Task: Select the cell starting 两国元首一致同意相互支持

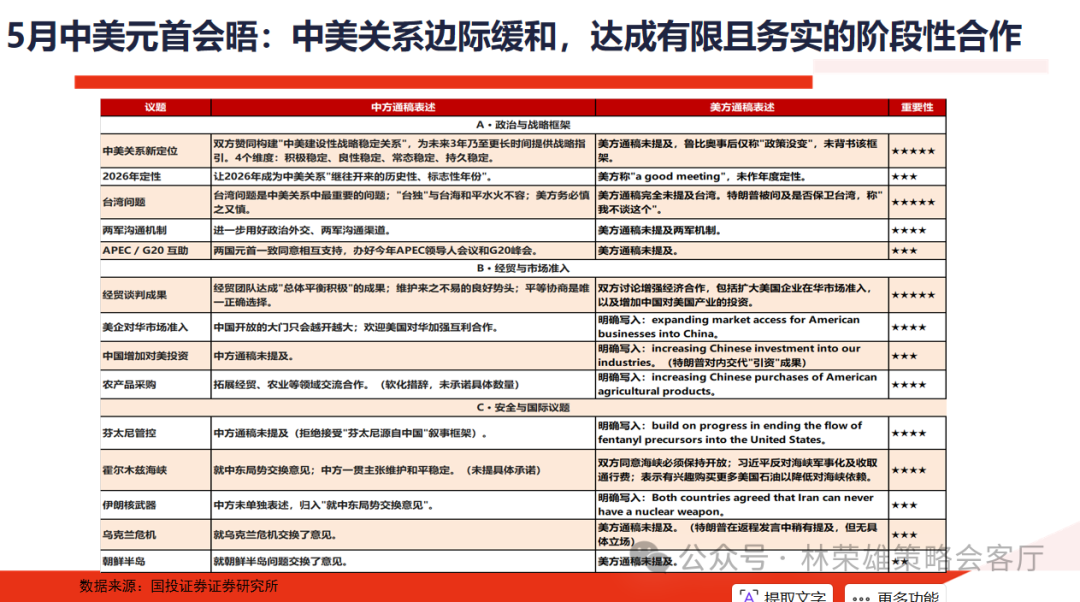Action: click(403, 250)
